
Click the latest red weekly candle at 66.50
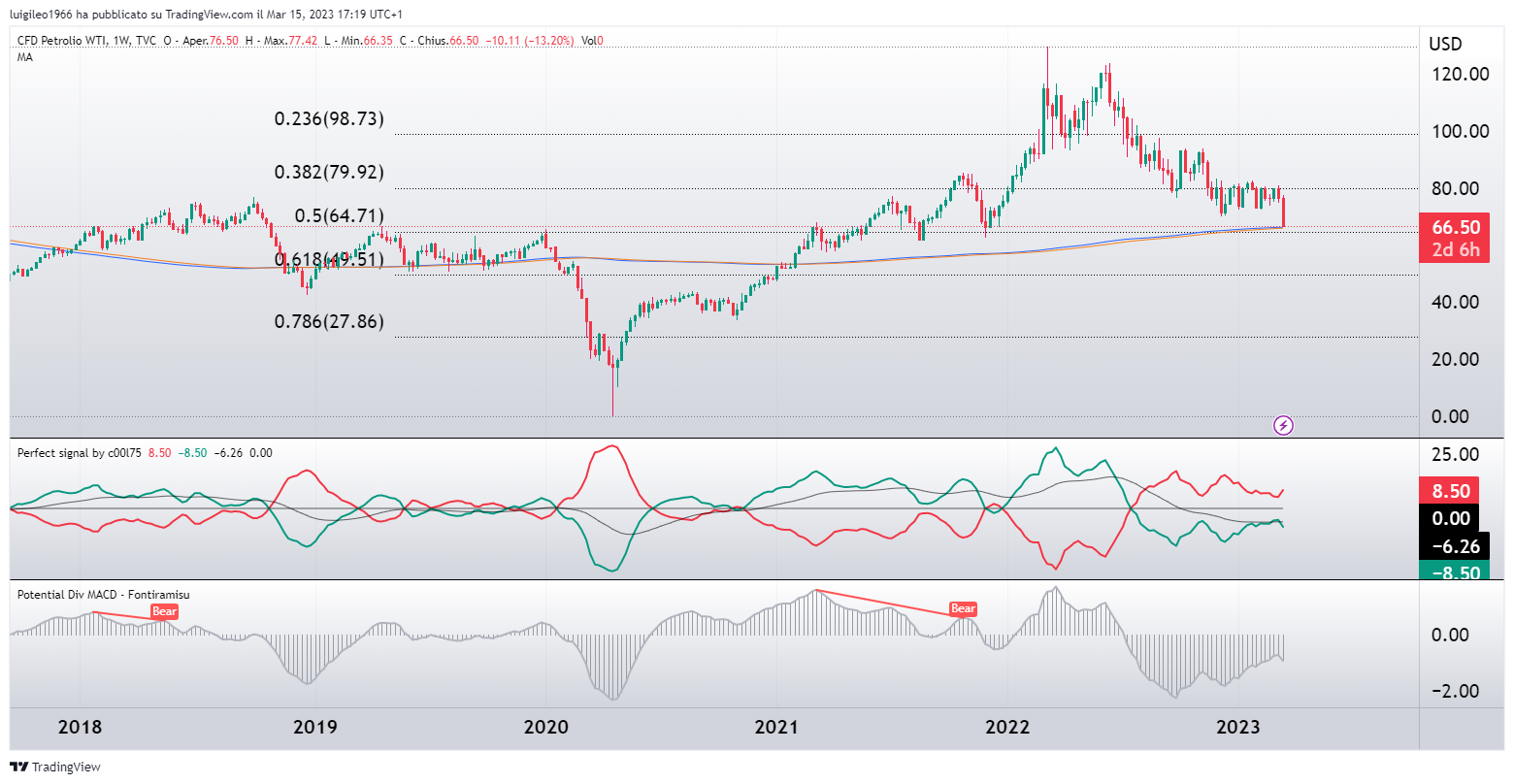[x=1284, y=212]
